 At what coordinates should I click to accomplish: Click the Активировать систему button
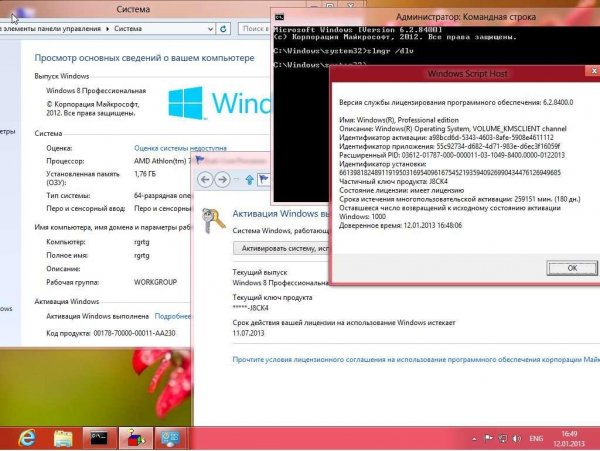coord(281,249)
